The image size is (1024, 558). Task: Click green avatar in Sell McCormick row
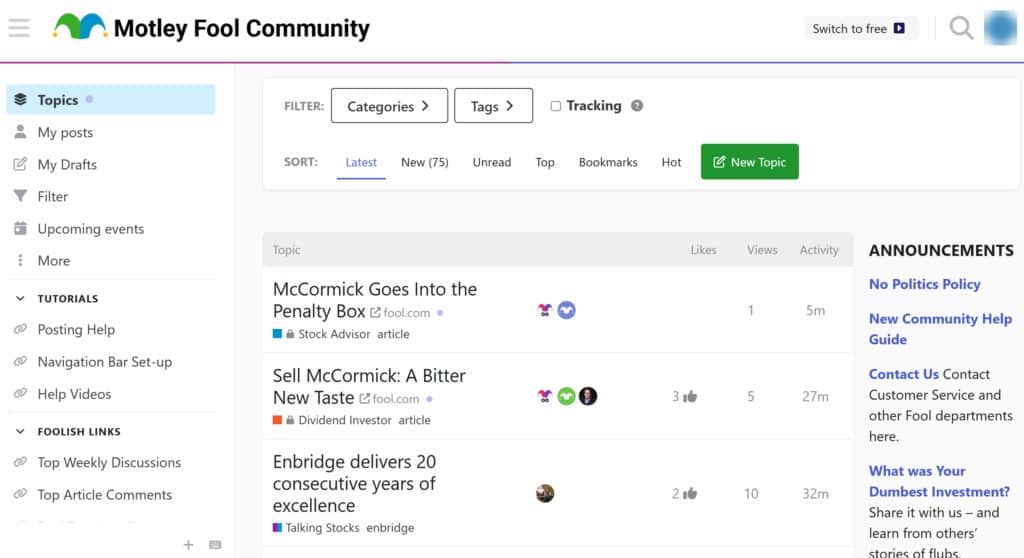[x=566, y=396]
